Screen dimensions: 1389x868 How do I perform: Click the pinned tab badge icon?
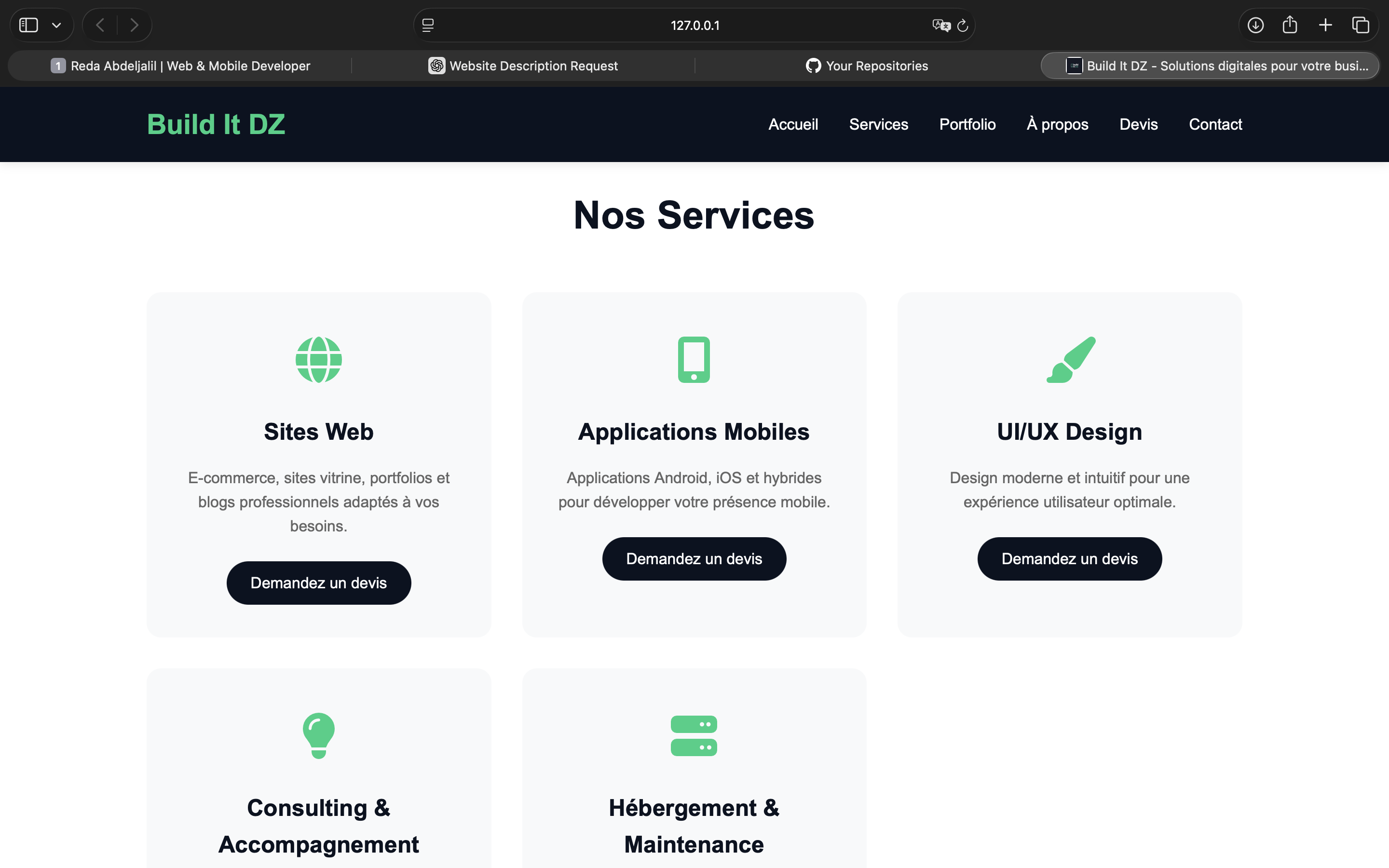58,66
